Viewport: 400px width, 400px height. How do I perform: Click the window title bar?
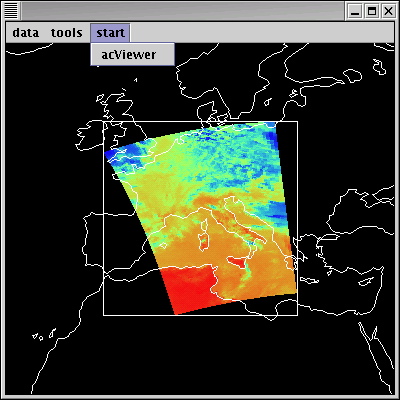tap(183, 11)
